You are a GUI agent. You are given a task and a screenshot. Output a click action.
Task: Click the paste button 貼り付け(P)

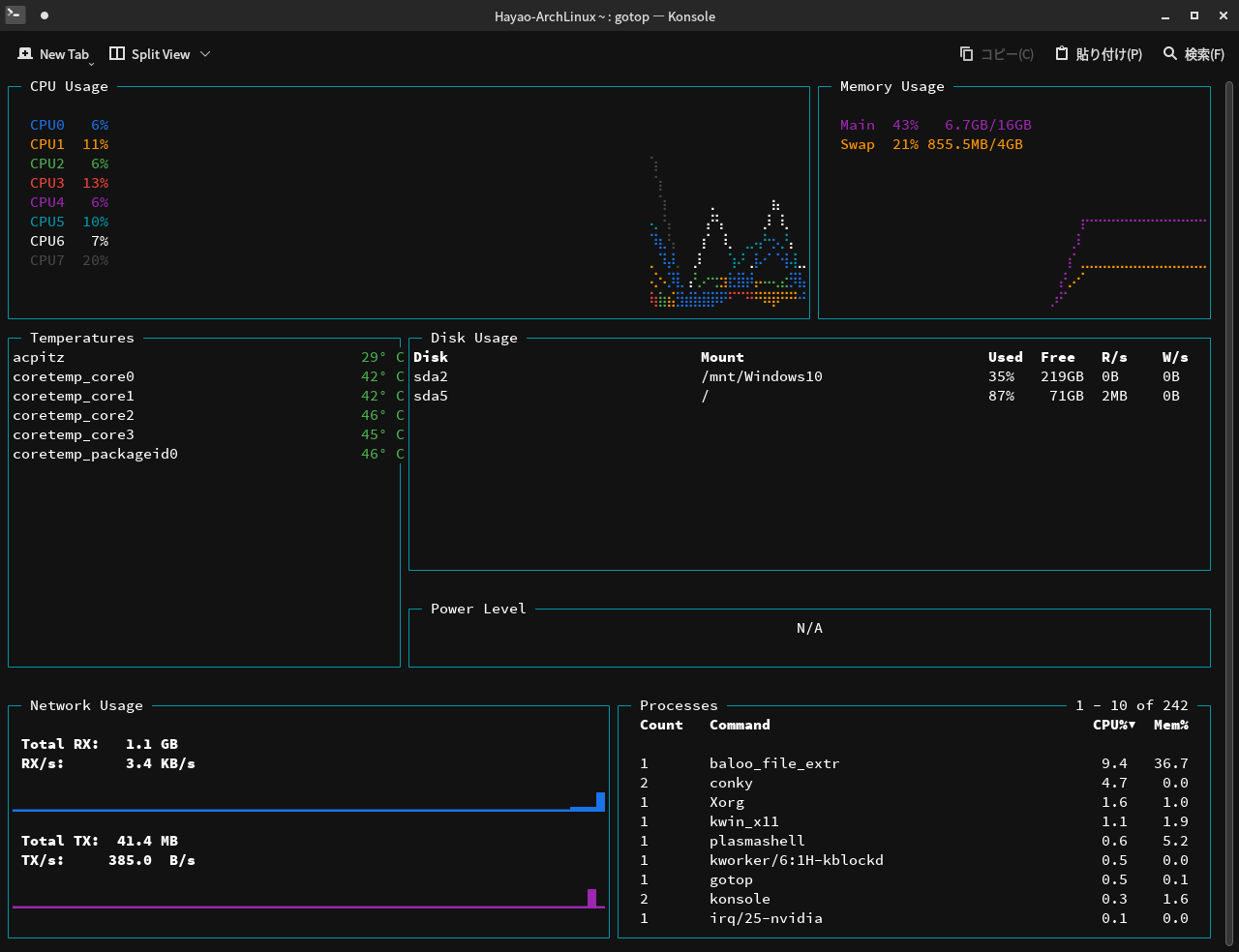[1099, 54]
